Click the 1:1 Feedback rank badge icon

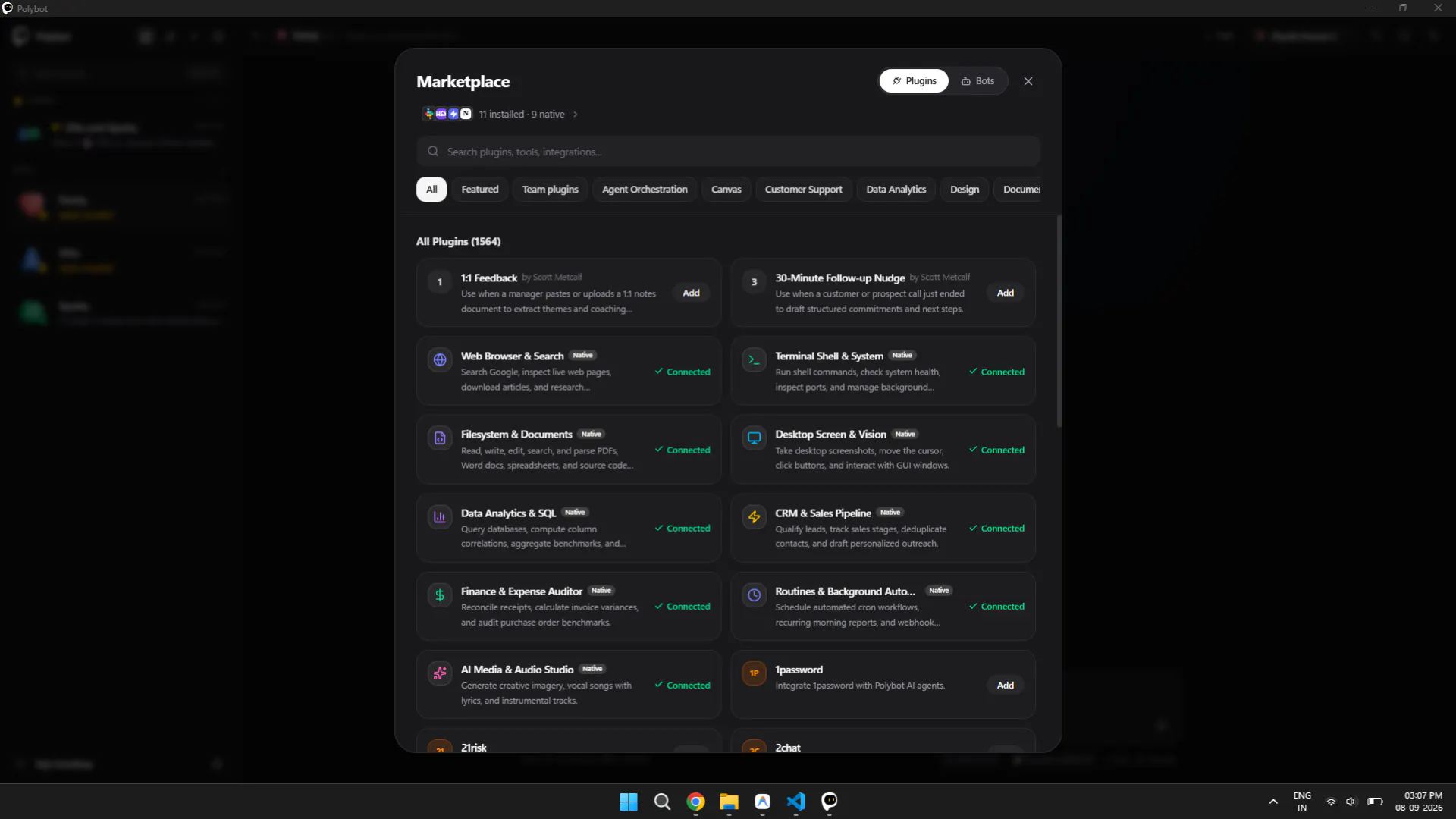tap(440, 282)
